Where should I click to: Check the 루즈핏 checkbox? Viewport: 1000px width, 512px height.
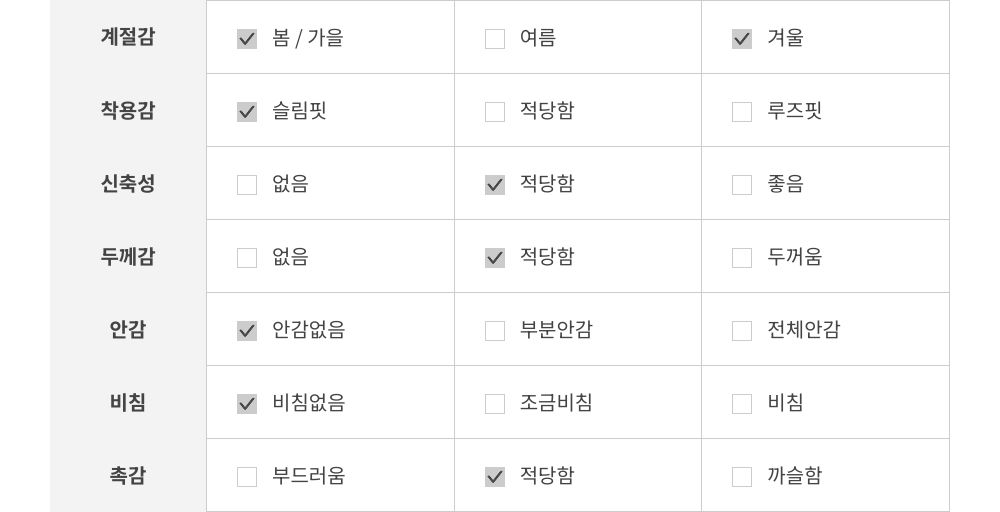pyautogui.click(x=742, y=112)
